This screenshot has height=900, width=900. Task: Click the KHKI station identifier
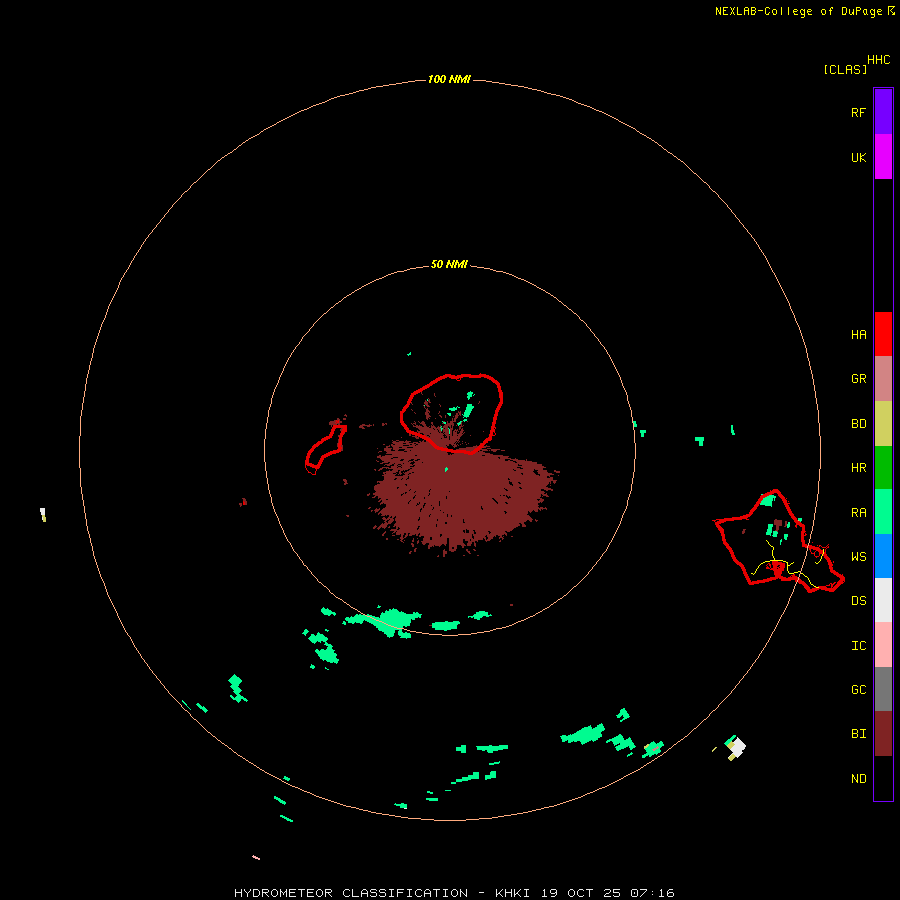513,893
